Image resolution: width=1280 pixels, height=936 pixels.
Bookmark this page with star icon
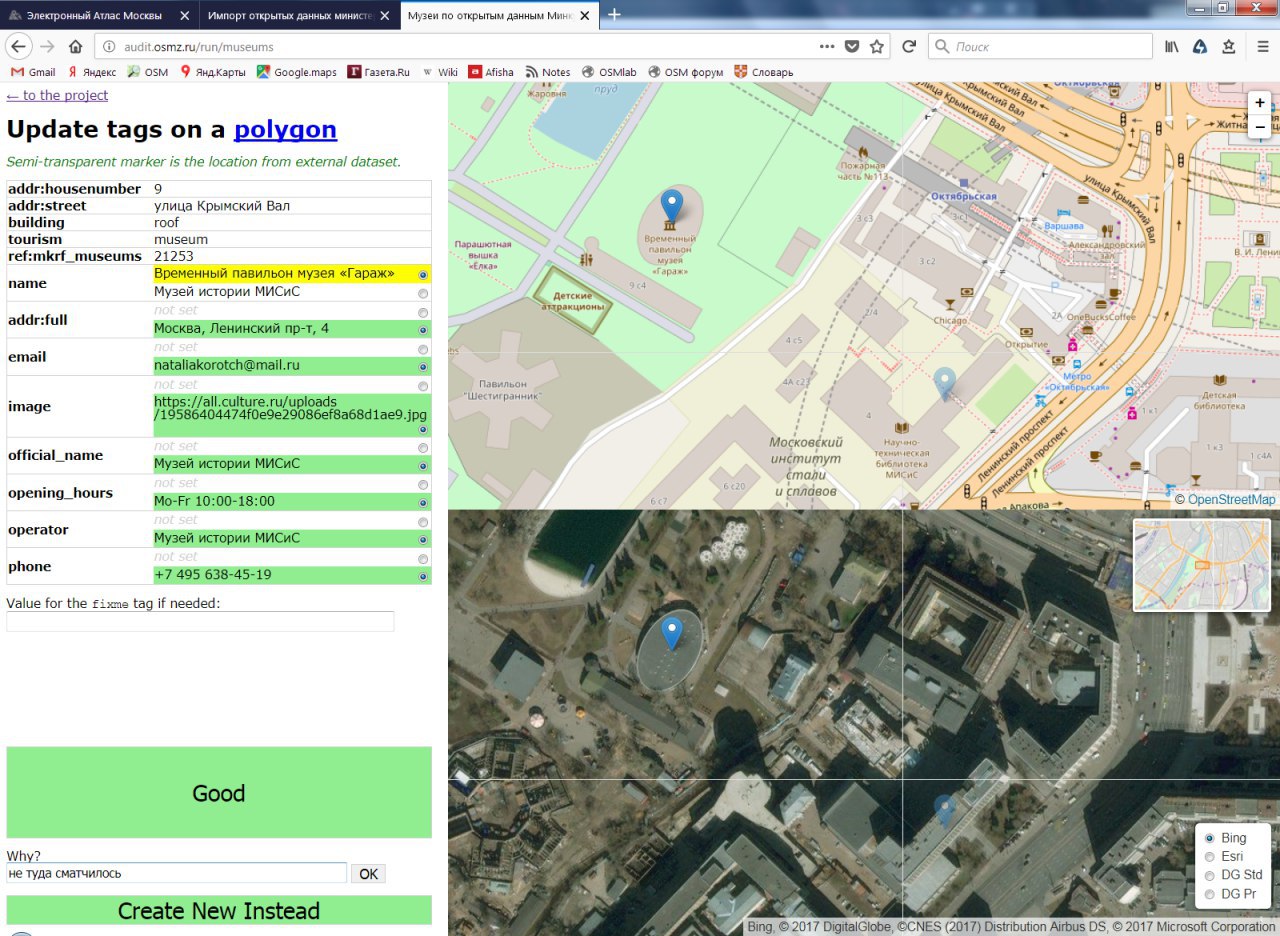pyautogui.click(x=877, y=46)
